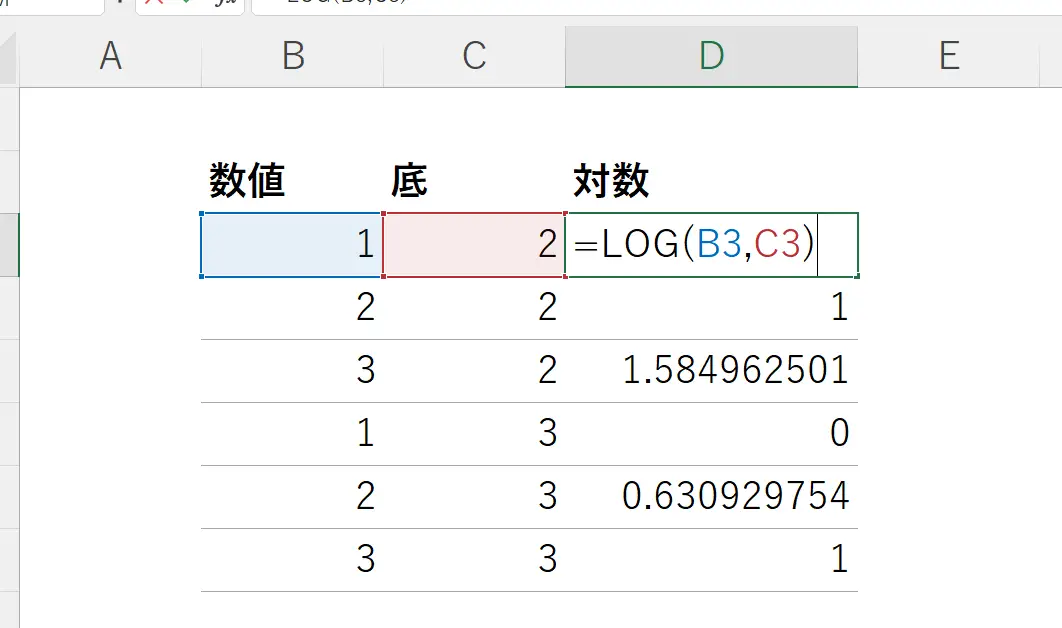
Task: Select the cell showing 1.584962501
Action: 711,370
